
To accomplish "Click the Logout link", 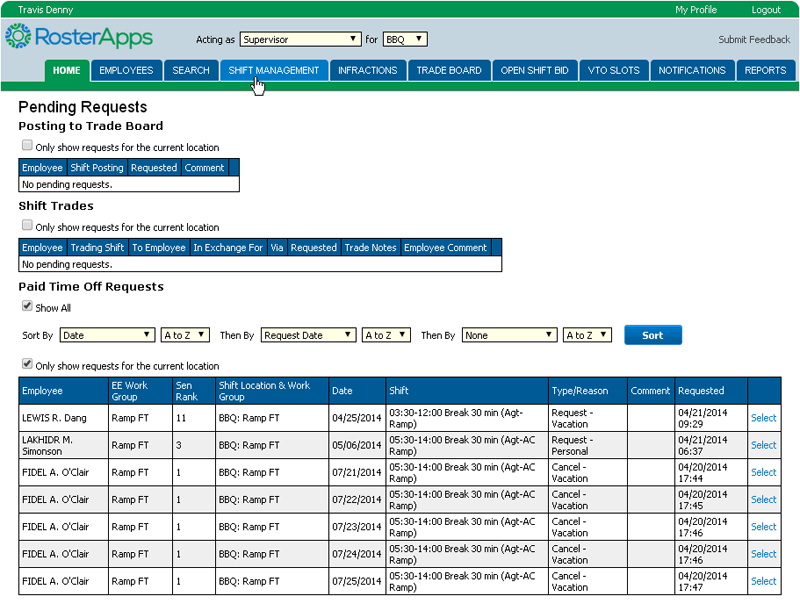I will coord(765,10).
